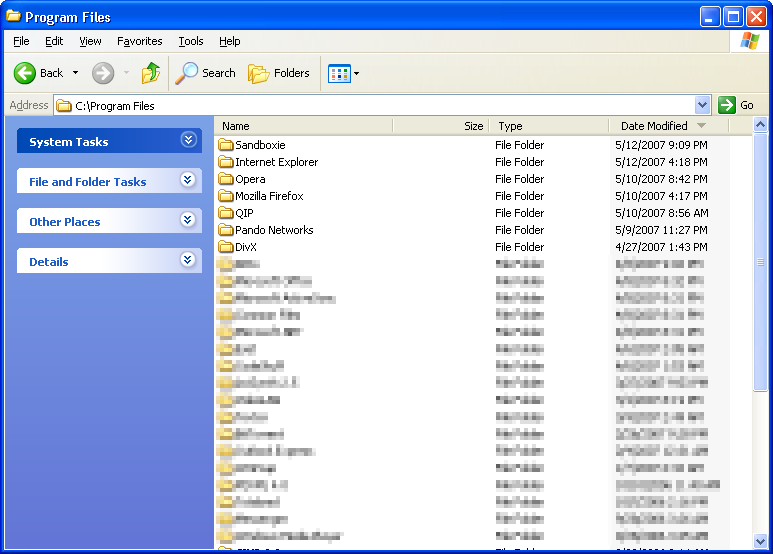This screenshot has width=773, height=554.
Task: Click the green Go arrow
Action: tap(727, 105)
